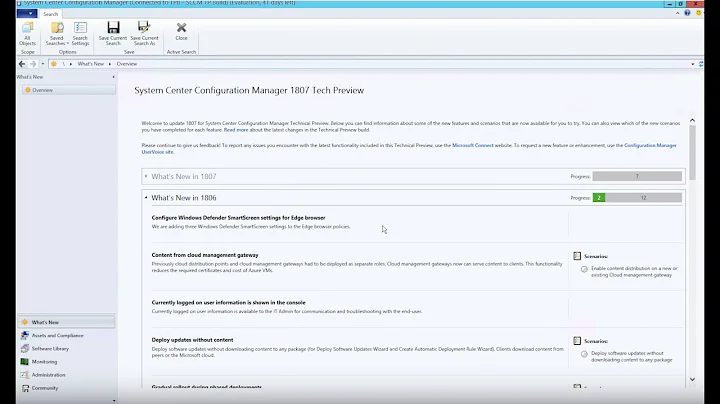Refresh the view using address bar icon
The height and width of the screenshot is (404, 720).
pos(701,64)
